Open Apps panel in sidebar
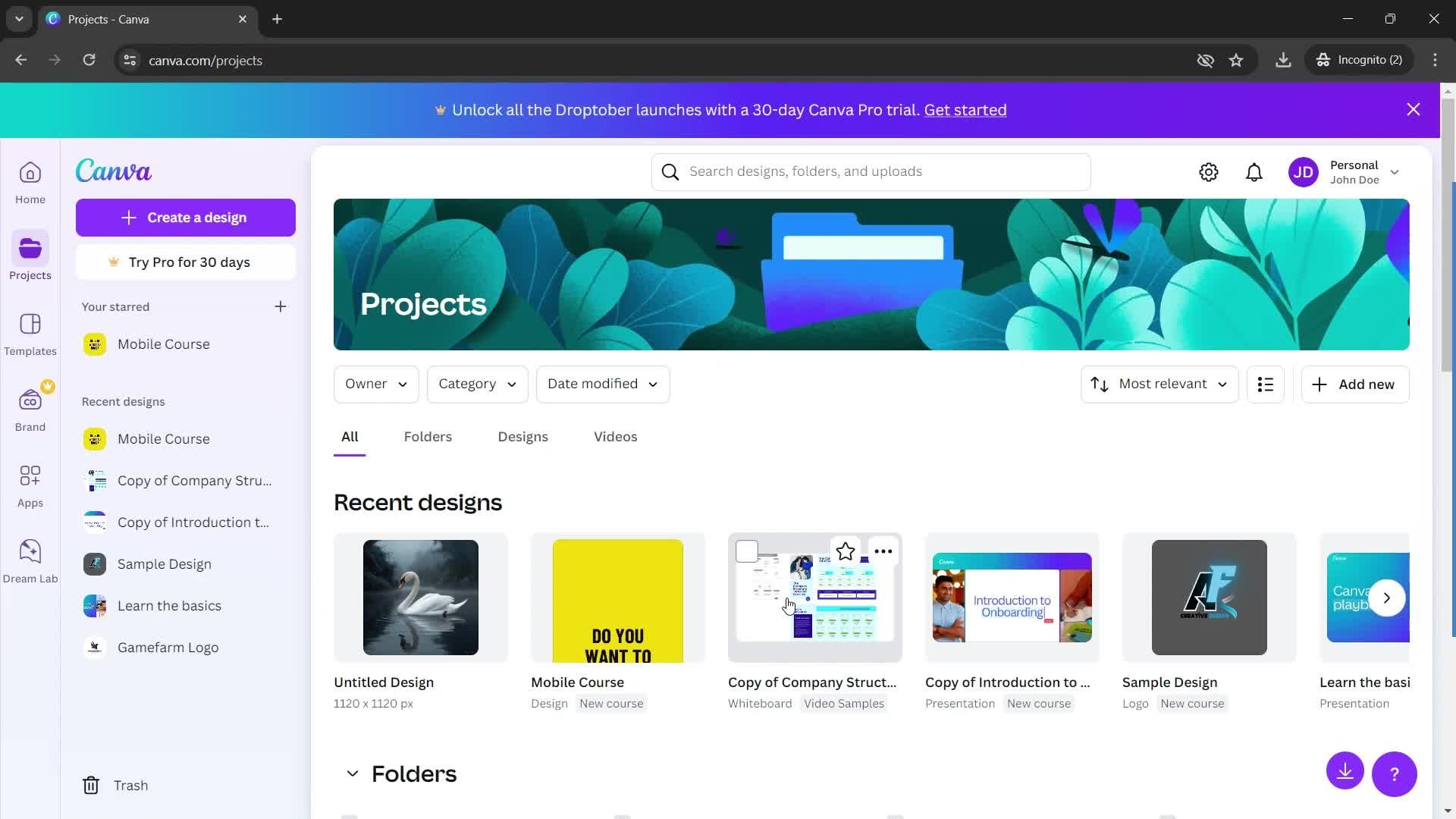The image size is (1456, 819). (29, 483)
